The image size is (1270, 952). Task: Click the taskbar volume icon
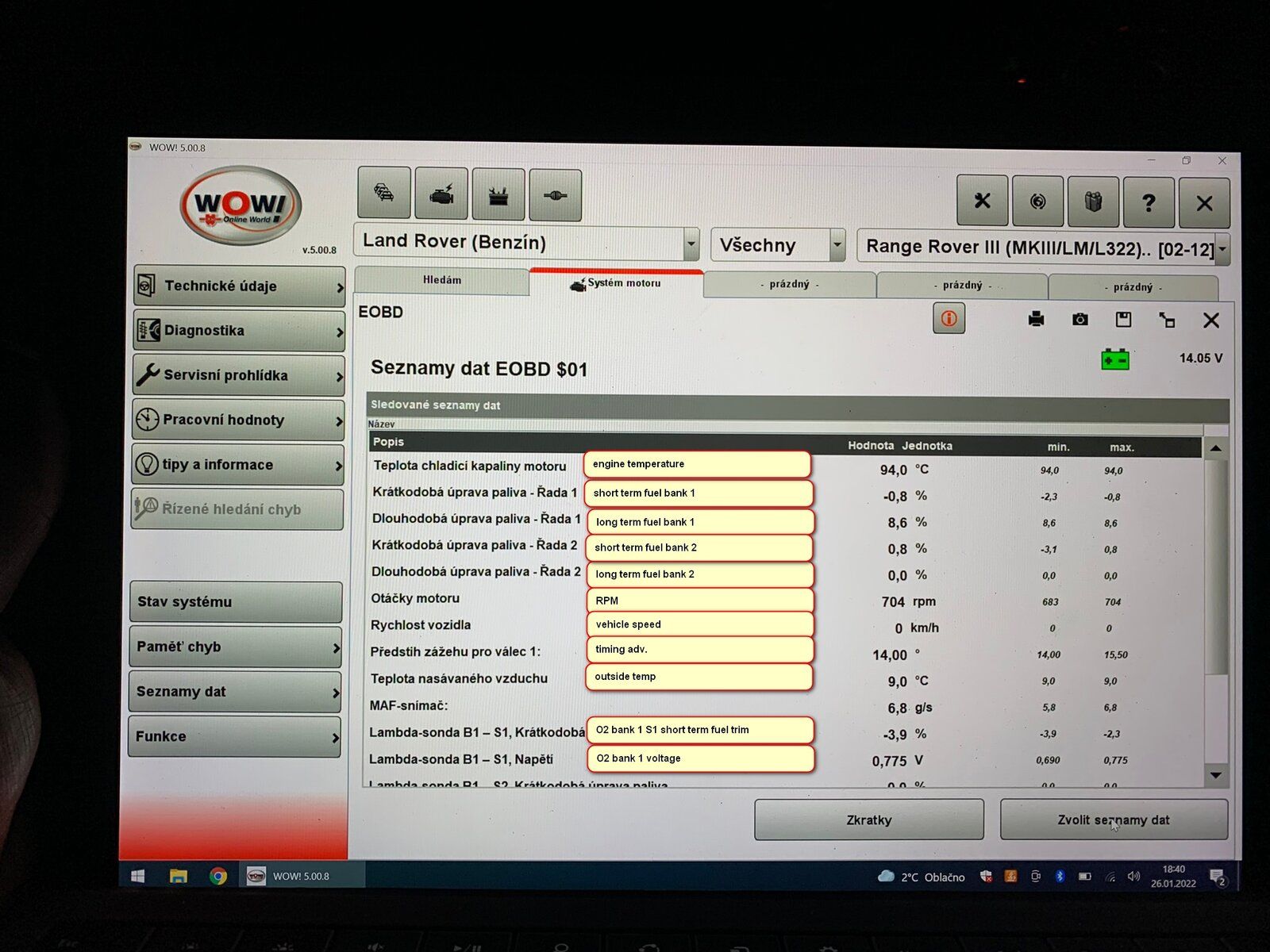pyautogui.click(x=1133, y=877)
